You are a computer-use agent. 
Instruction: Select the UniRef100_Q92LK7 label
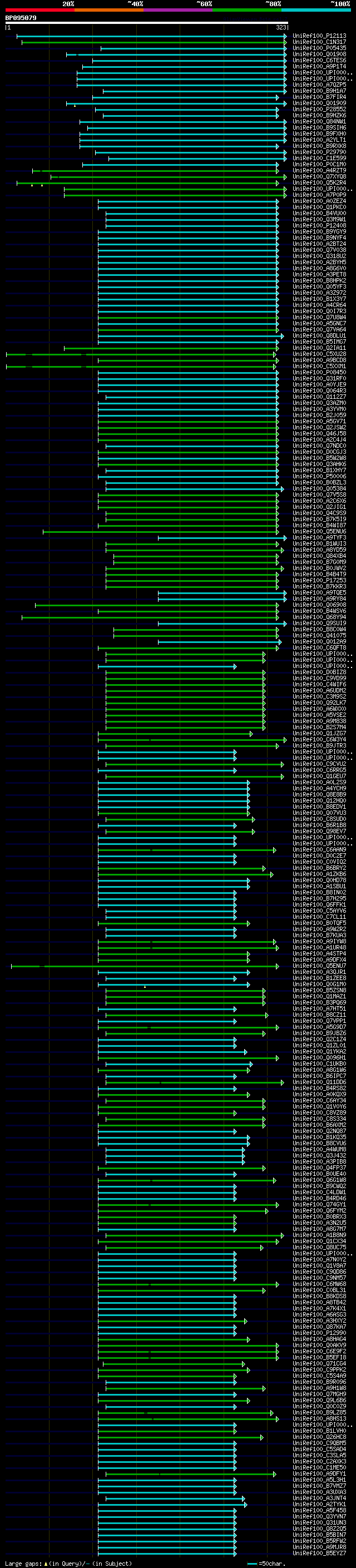tap(319, 703)
